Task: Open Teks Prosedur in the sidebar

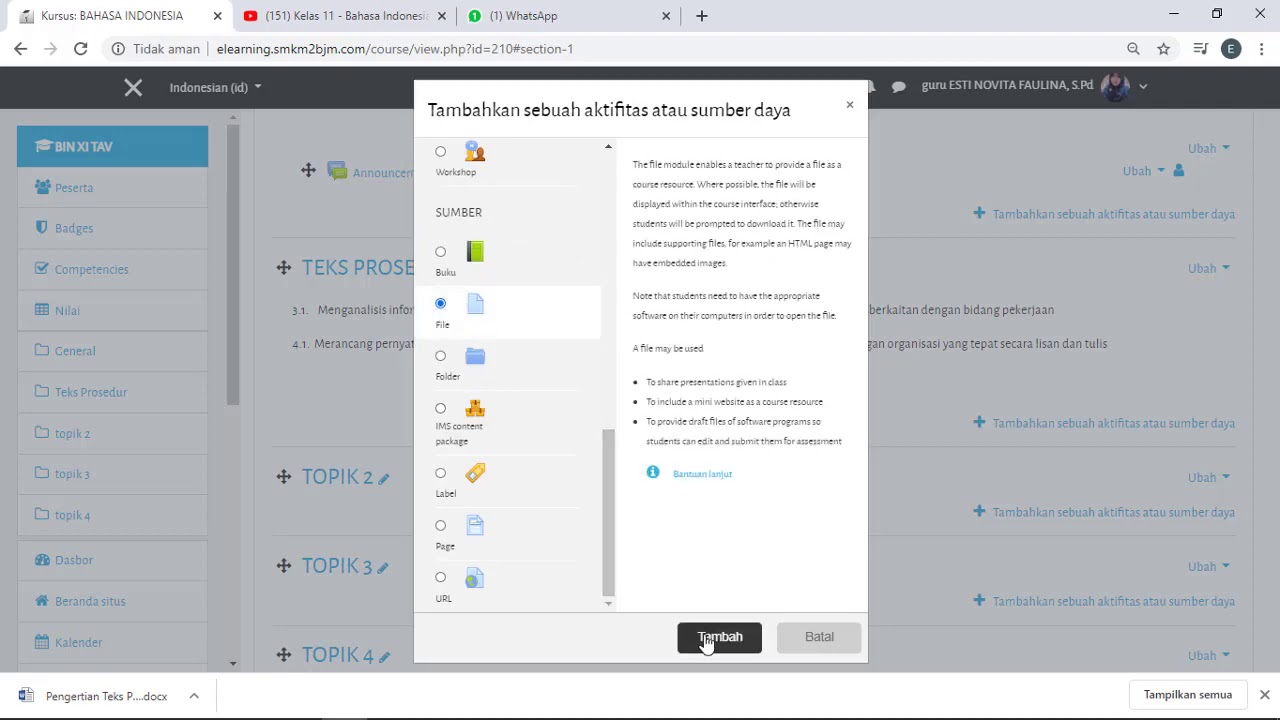Action: (x=112, y=392)
